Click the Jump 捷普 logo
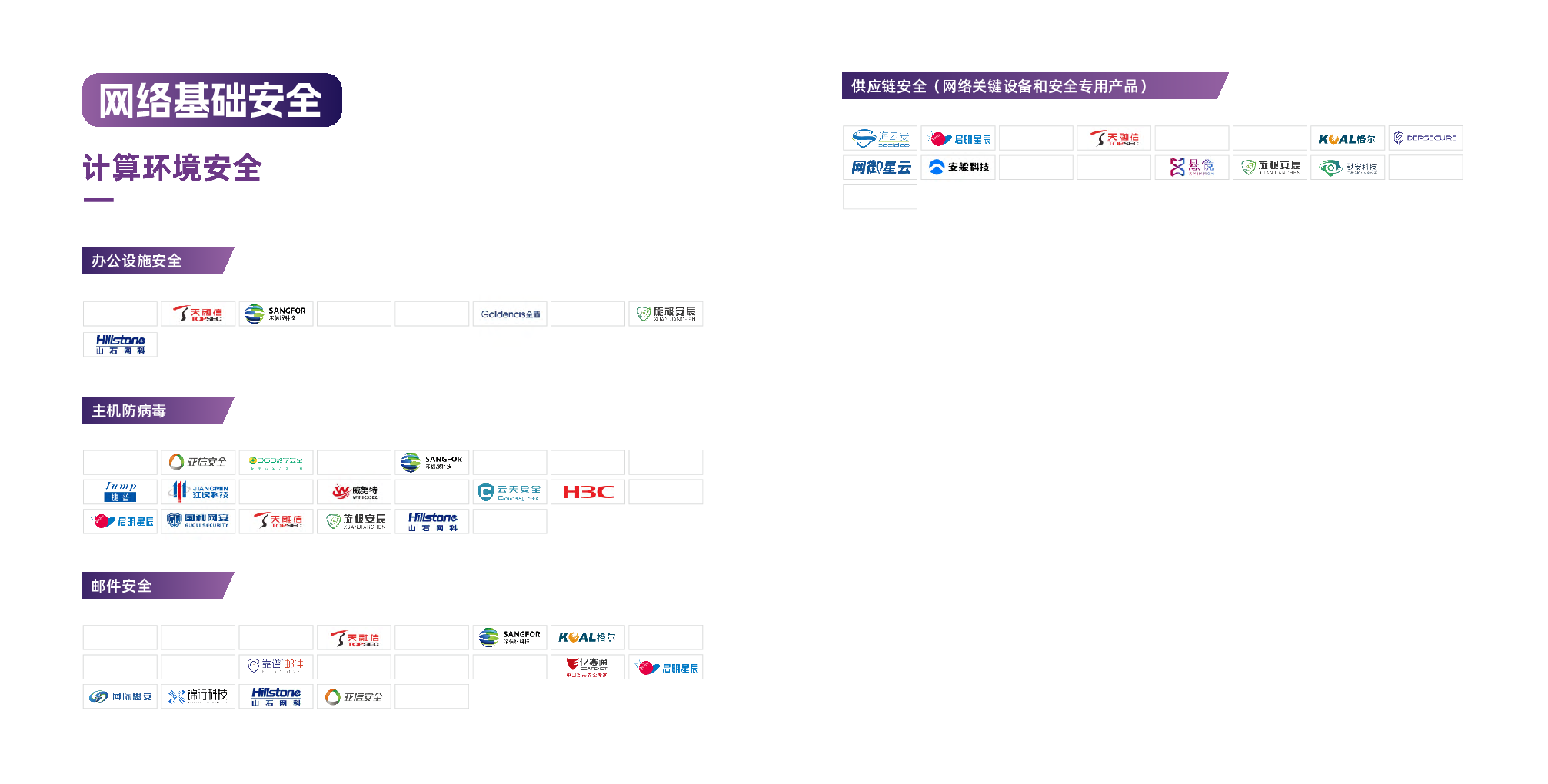This screenshot has width=1548, height=784. (120, 492)
